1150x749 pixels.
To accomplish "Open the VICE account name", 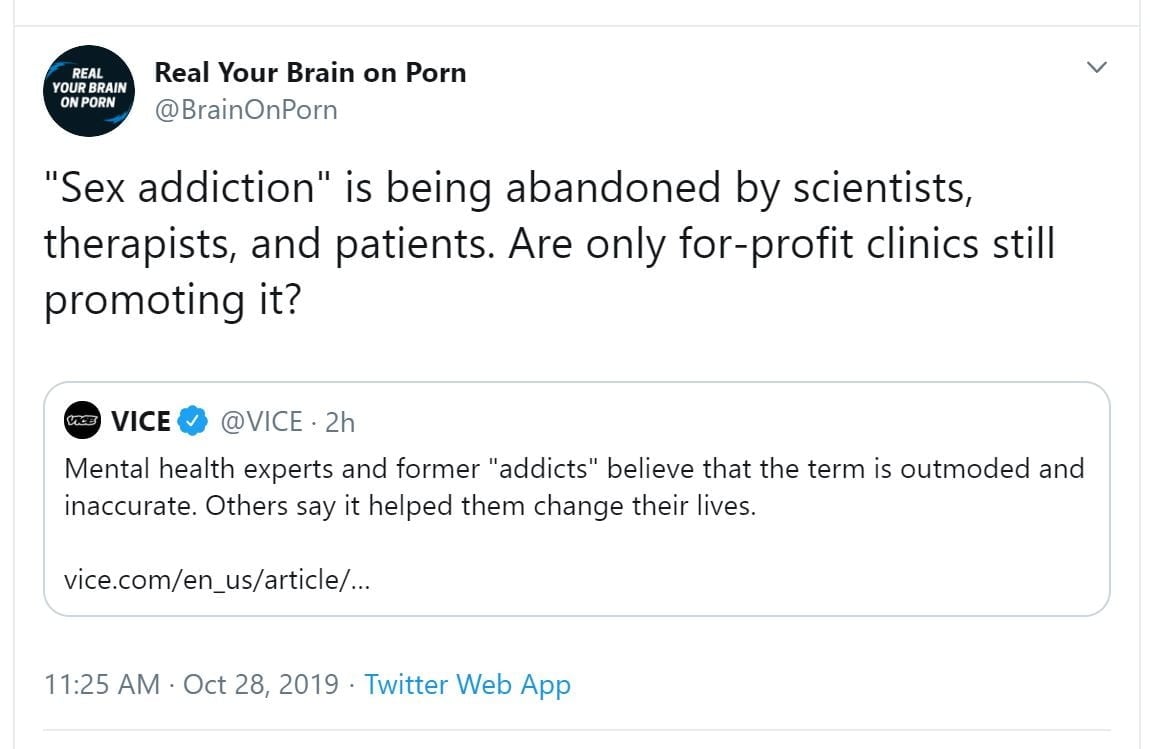I will coord(141,422).
